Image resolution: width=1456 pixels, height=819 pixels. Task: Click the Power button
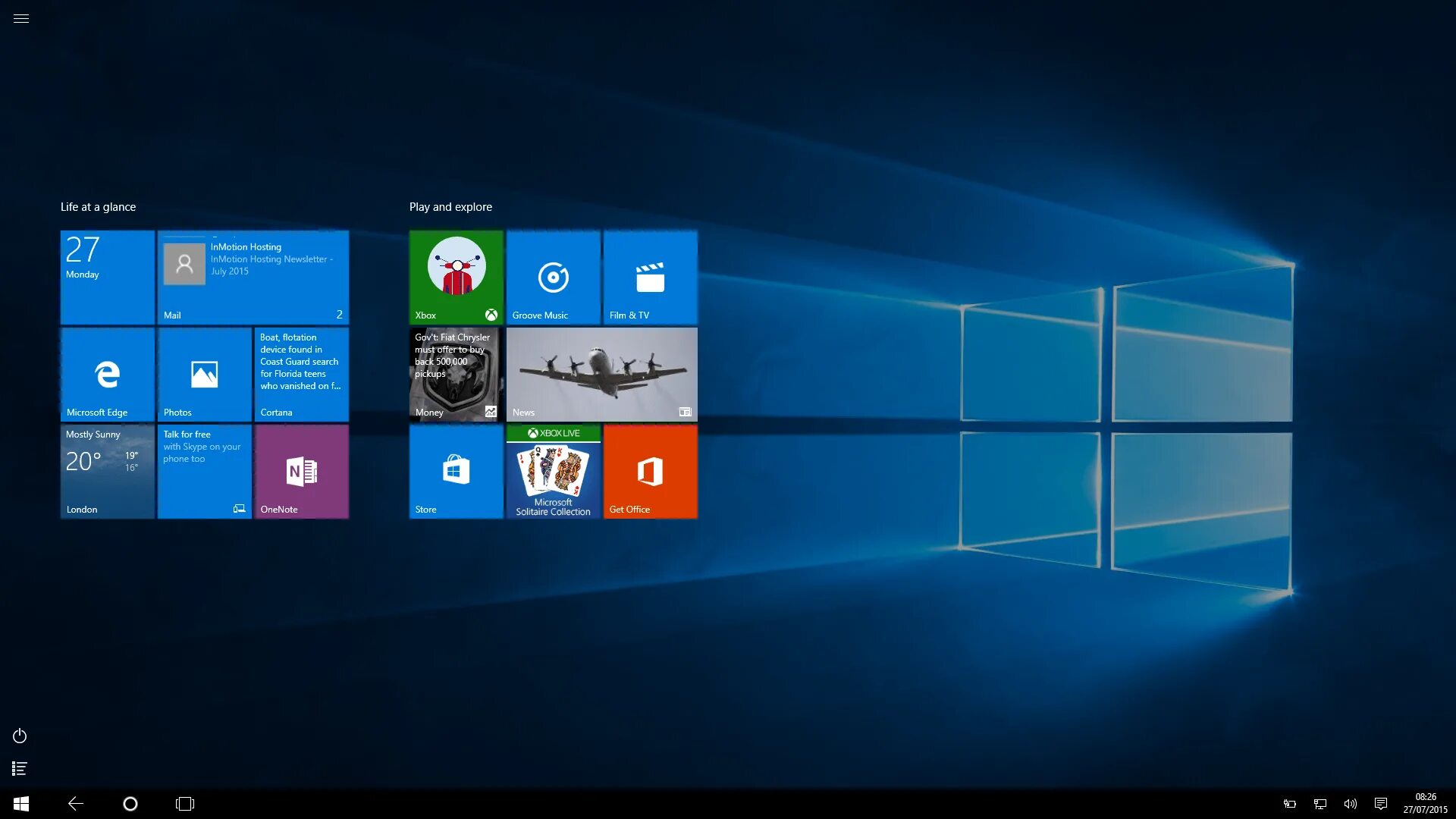19,736
